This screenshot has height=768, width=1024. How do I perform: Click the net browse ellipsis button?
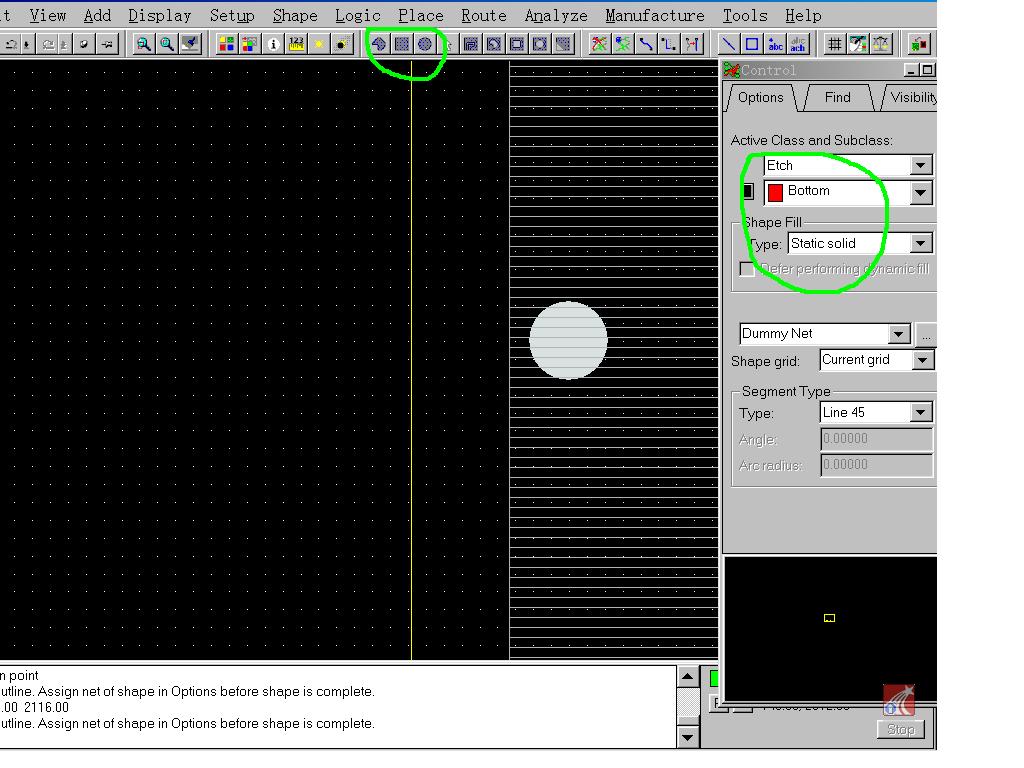(926, 334)
